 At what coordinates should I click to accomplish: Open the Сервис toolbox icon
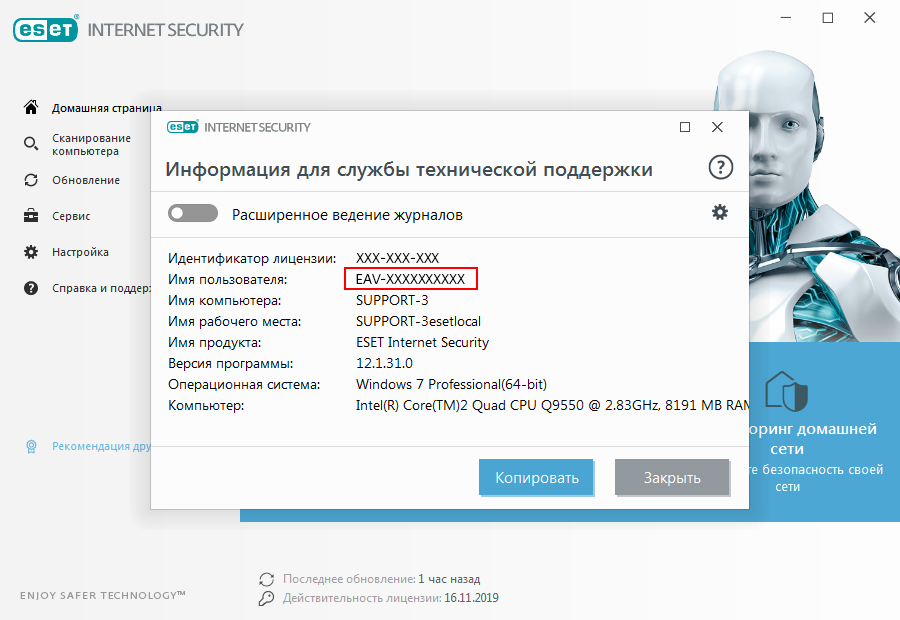(31, 216)
